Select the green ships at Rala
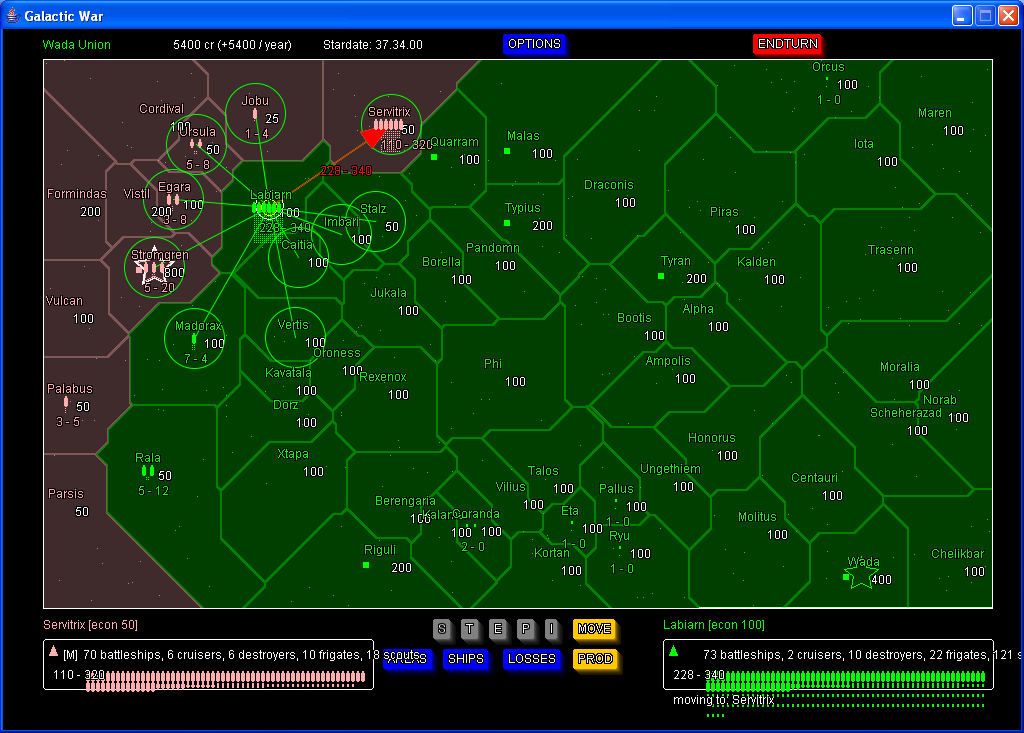This screenshot has width=1024, height=733. (148, 471)
